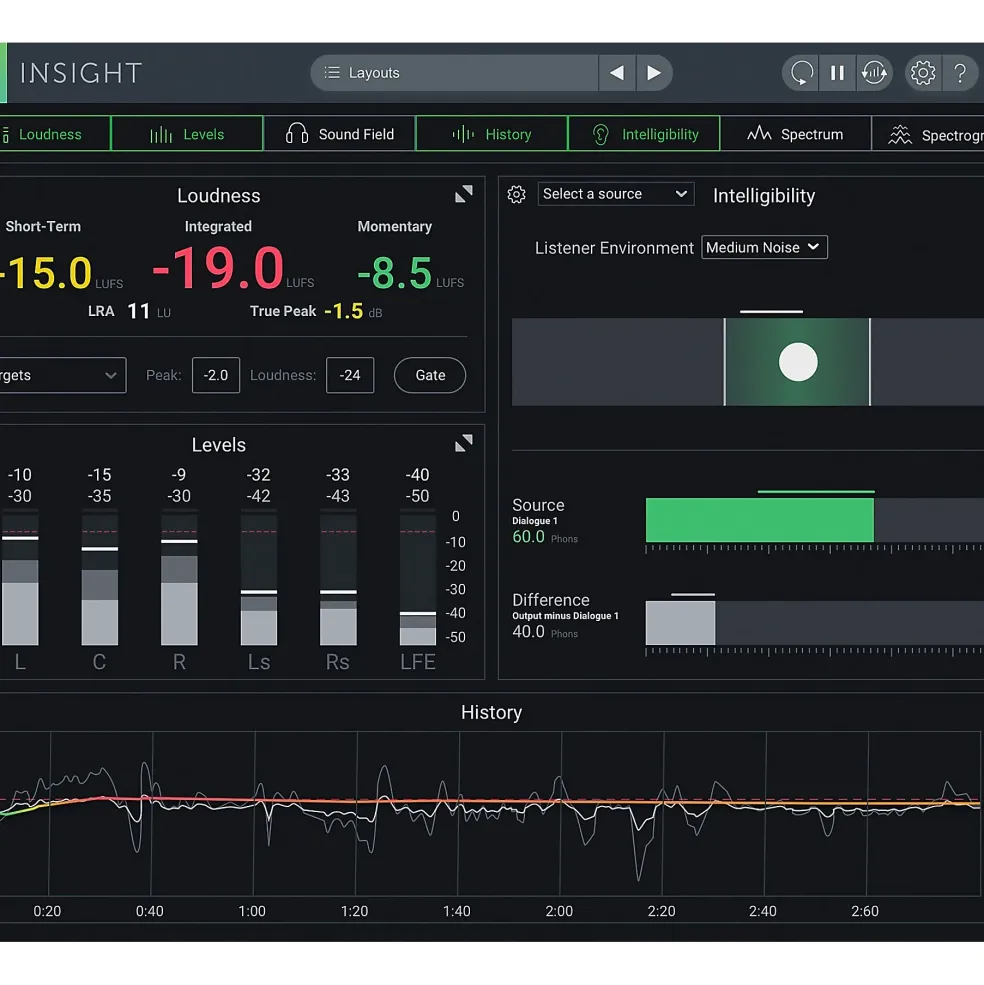Click the Integrated -19.0 reading

218,268
